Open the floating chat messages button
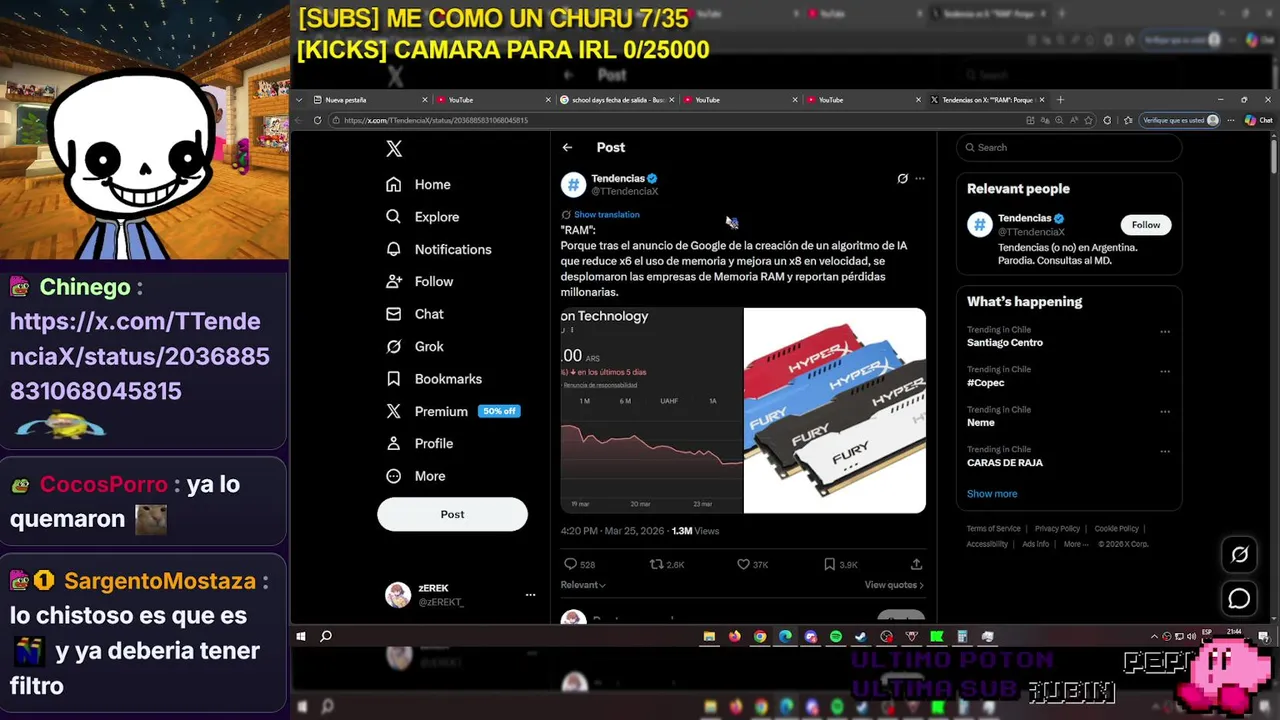This screenshot has height=720, width=1280. click(1239, 598)
